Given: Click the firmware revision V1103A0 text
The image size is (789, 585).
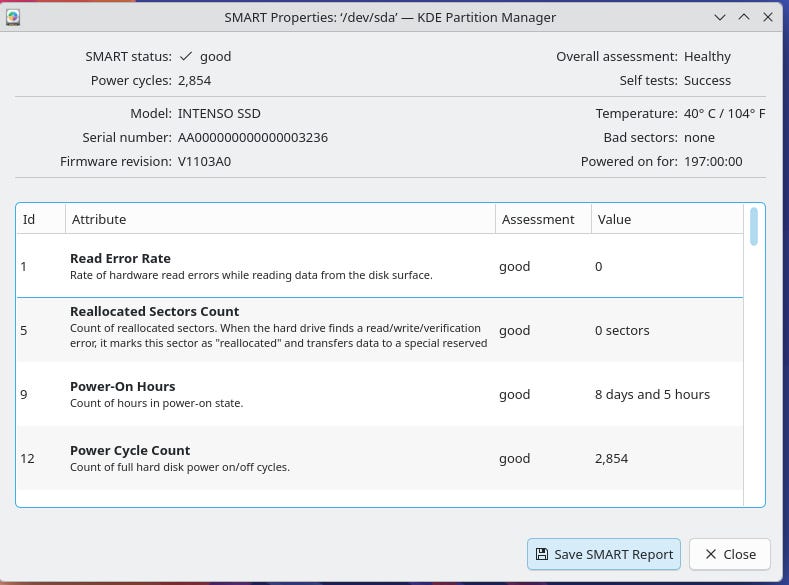Looking at the screenshot, I should 204,161.
